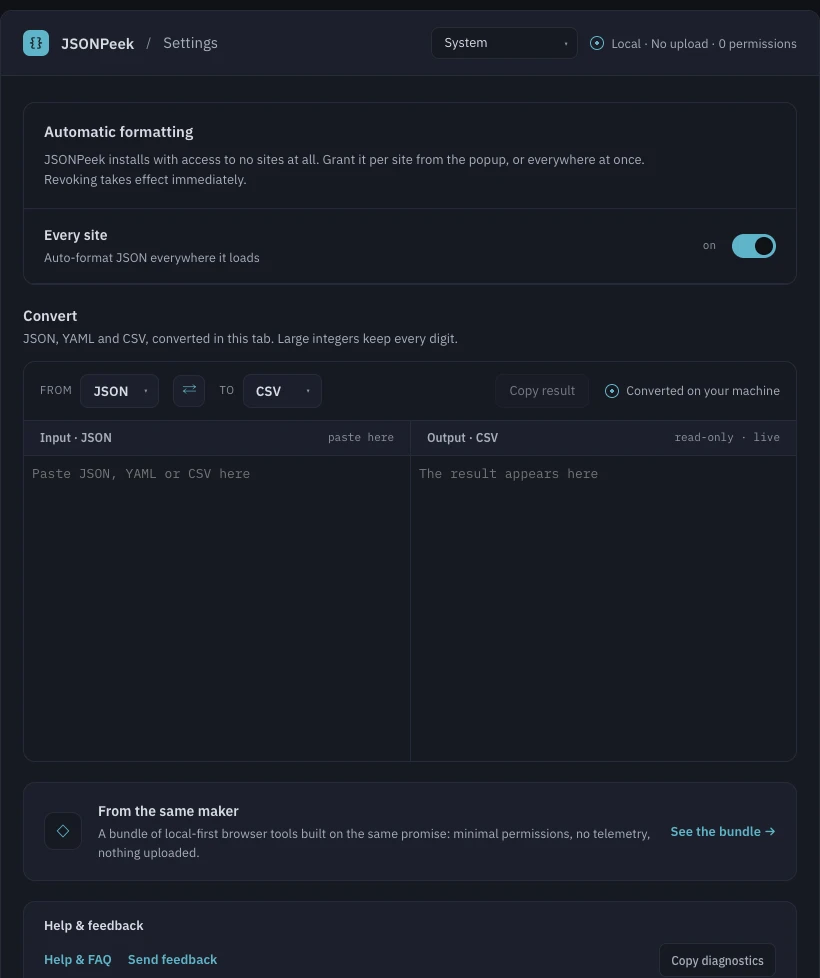Viewport: 820px width, 978px height.
Task: Click the JSONPeek title in the header
Action: point(97,44)
